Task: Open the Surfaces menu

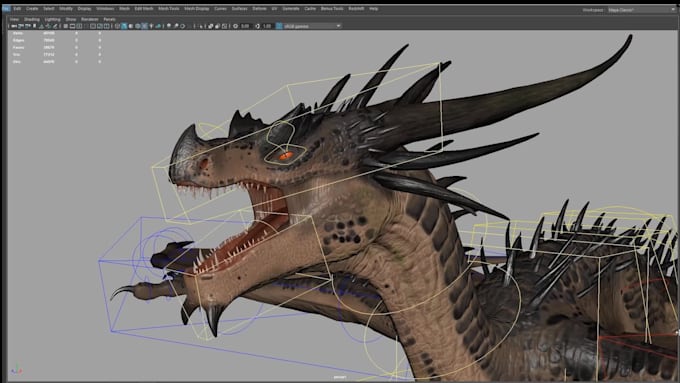Action: tap(239, 9)
